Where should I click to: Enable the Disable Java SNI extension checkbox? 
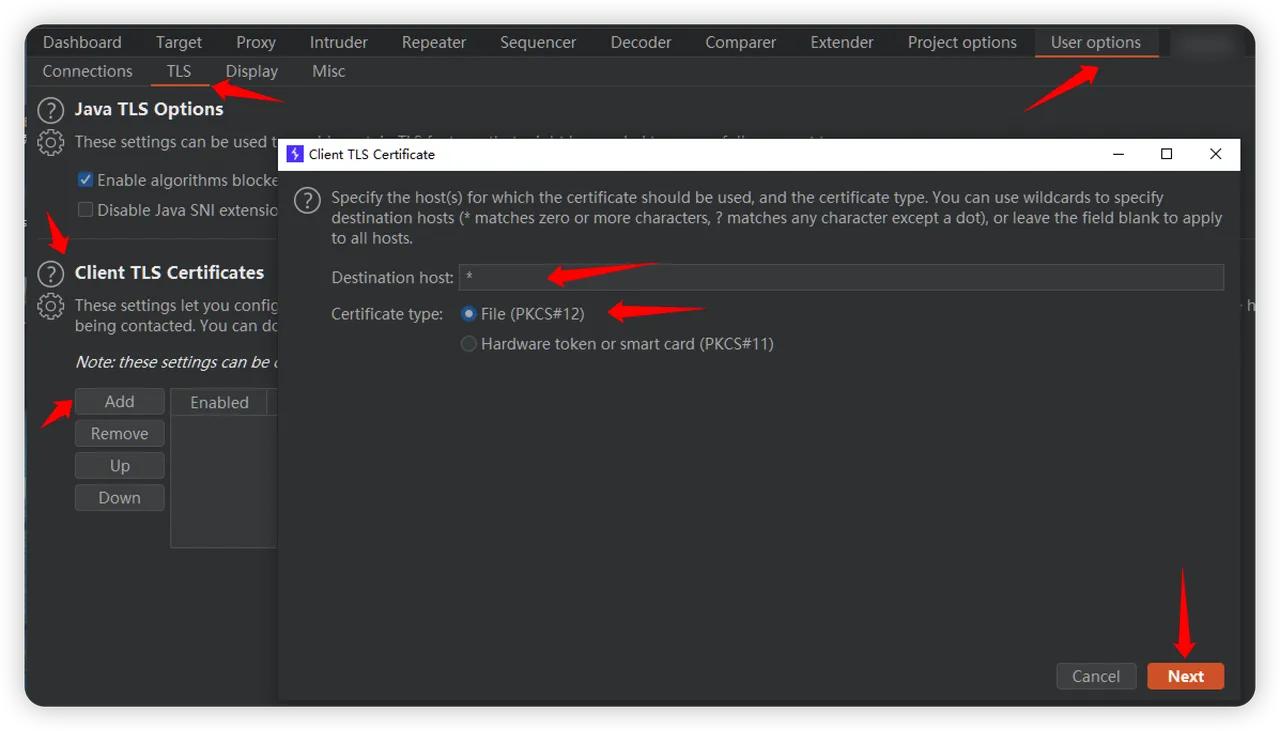[86, 210]
